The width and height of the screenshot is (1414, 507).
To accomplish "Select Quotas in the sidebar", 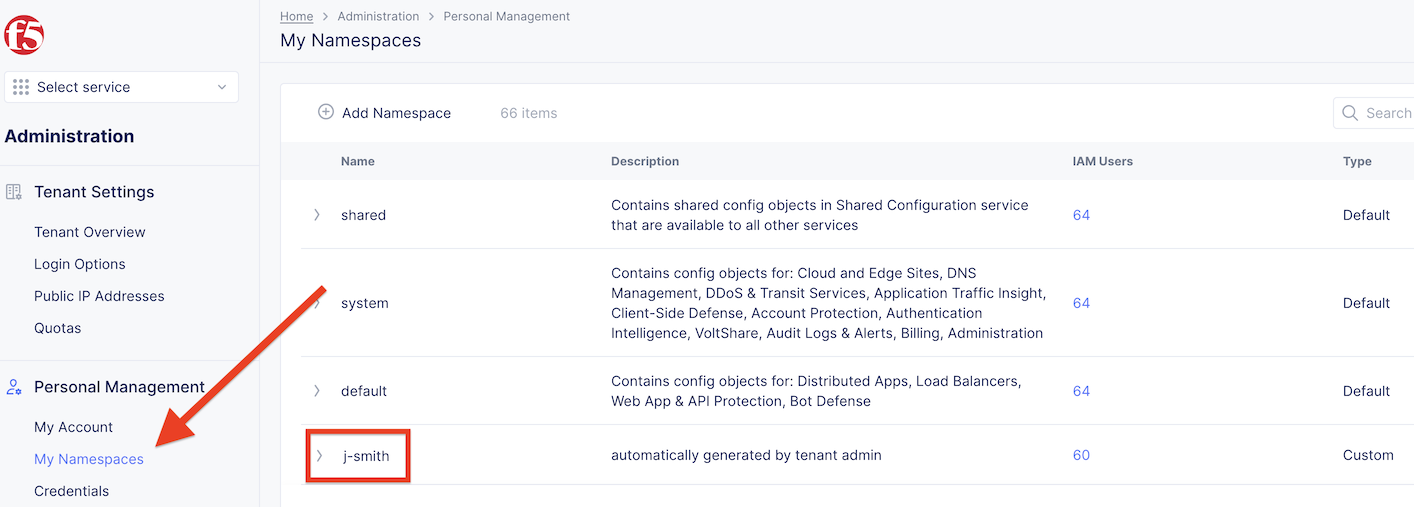I will 57,328.
